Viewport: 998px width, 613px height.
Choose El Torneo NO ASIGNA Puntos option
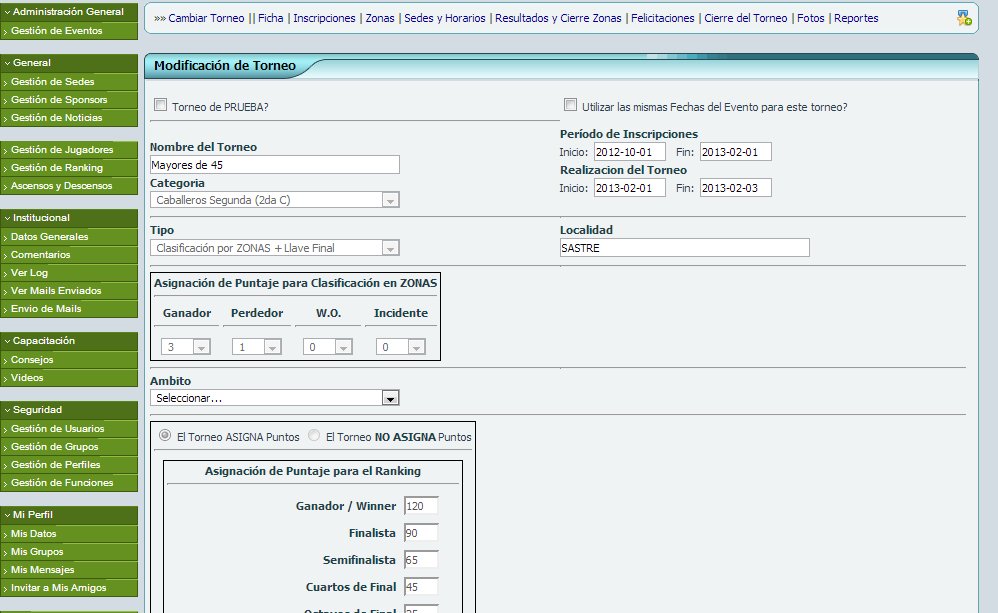(315, 436)
